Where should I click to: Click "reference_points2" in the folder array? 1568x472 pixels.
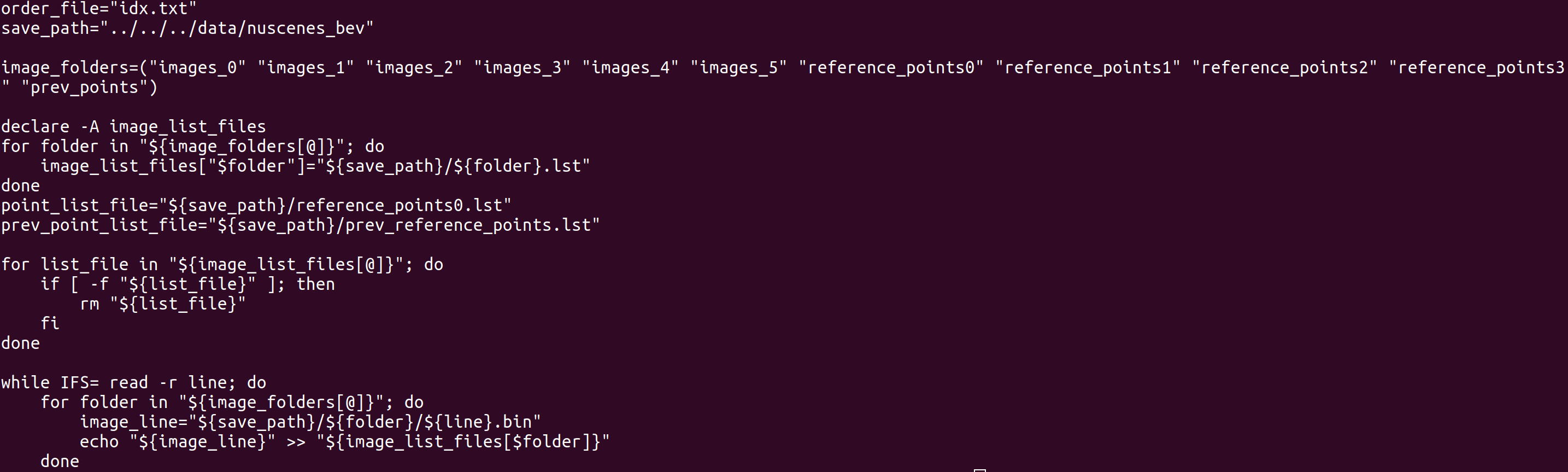click(1284, 68)
